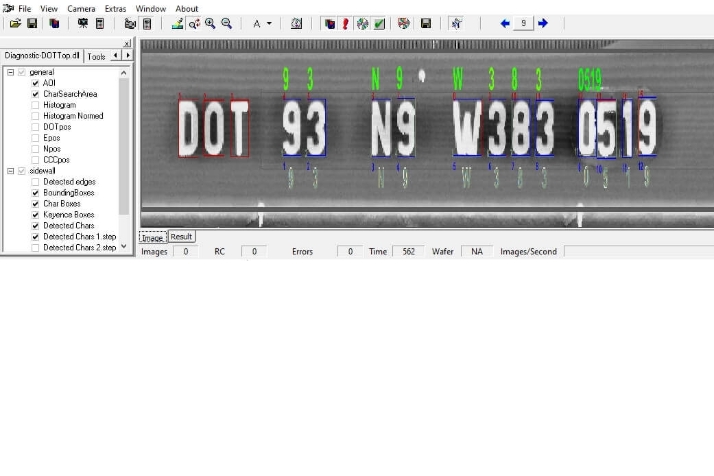Click the green checkmark toolbar icon

(x=380, y=23)
